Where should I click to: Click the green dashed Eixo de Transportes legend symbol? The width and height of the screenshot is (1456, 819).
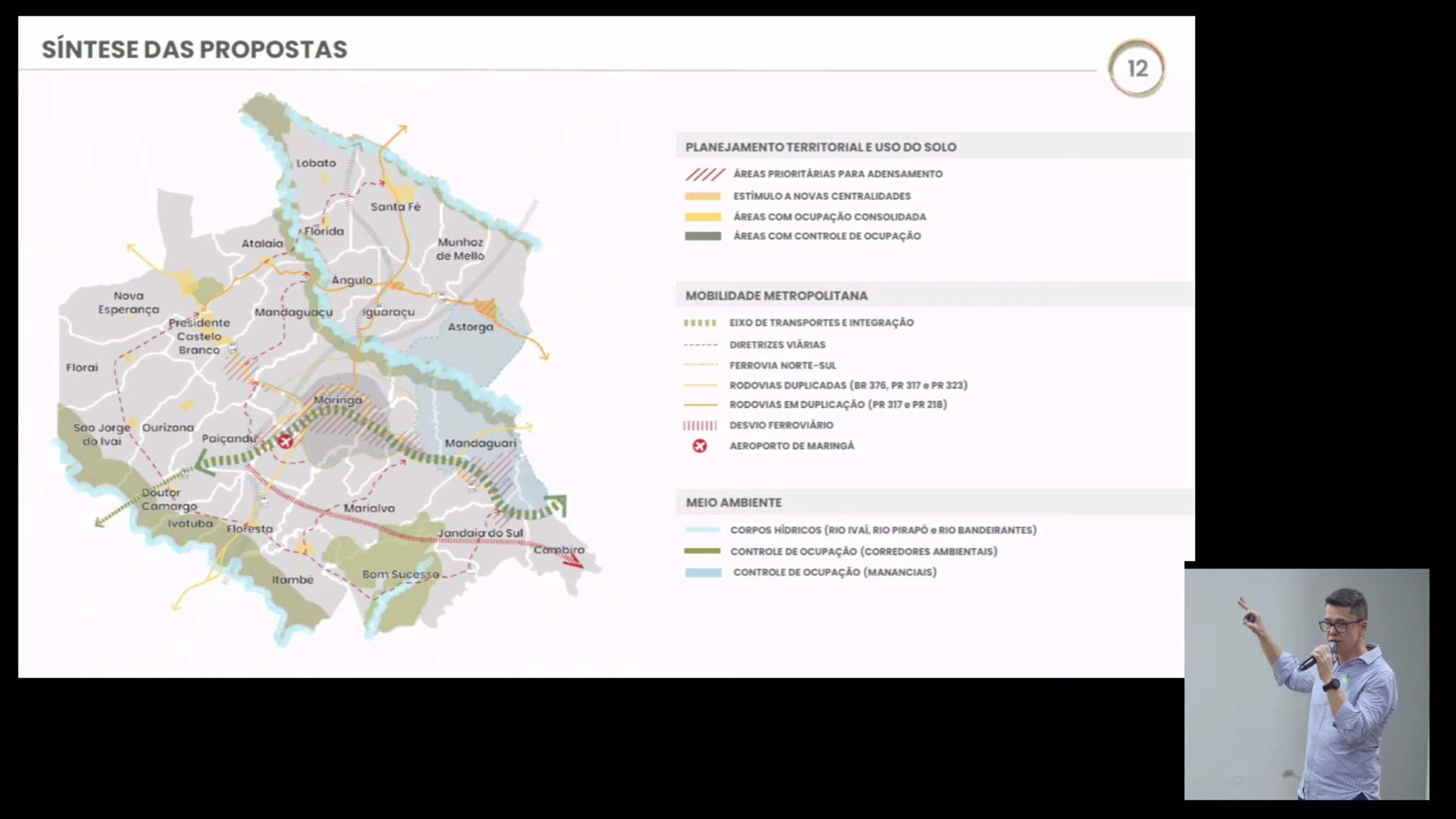click(x=700, y=323)
